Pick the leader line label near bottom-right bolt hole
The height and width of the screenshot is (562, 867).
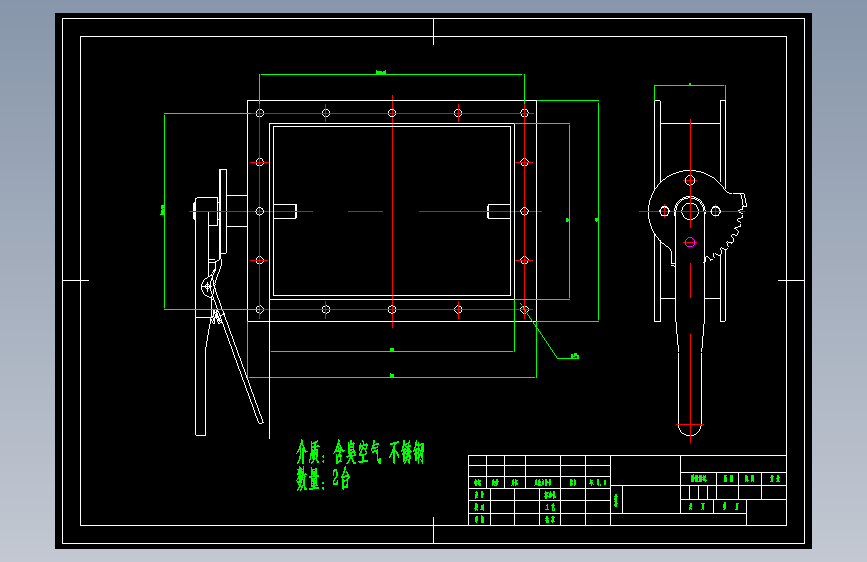point(574,356)
